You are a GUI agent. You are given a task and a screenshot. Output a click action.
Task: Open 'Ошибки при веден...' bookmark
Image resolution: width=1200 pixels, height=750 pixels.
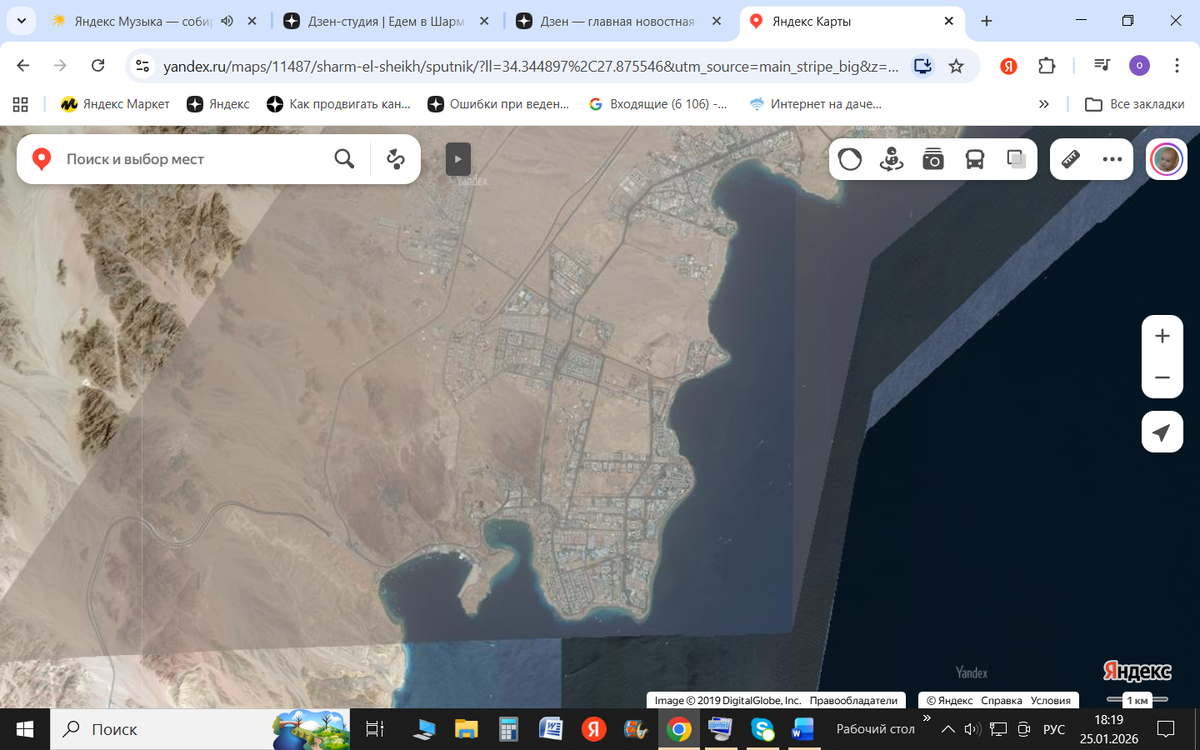click(498, 104)
